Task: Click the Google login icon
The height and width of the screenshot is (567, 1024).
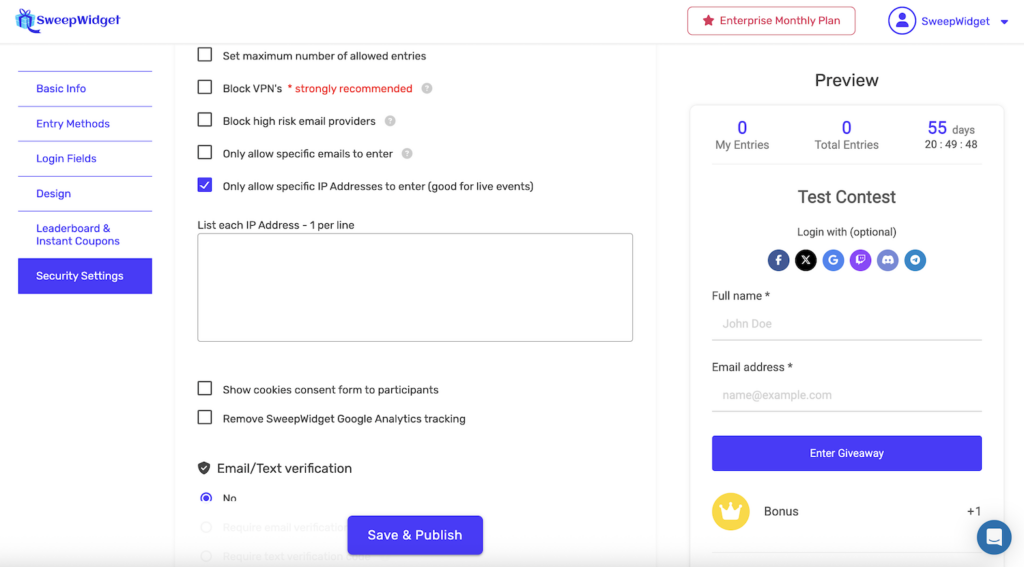Action: (833, 261)
